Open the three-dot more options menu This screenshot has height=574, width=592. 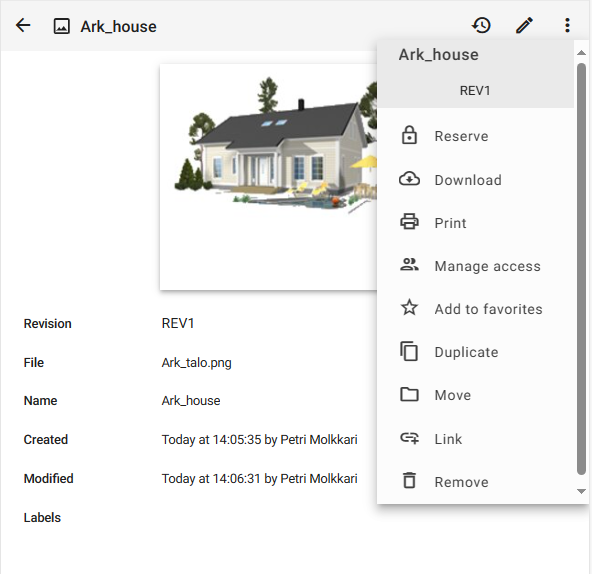[567, 26]
